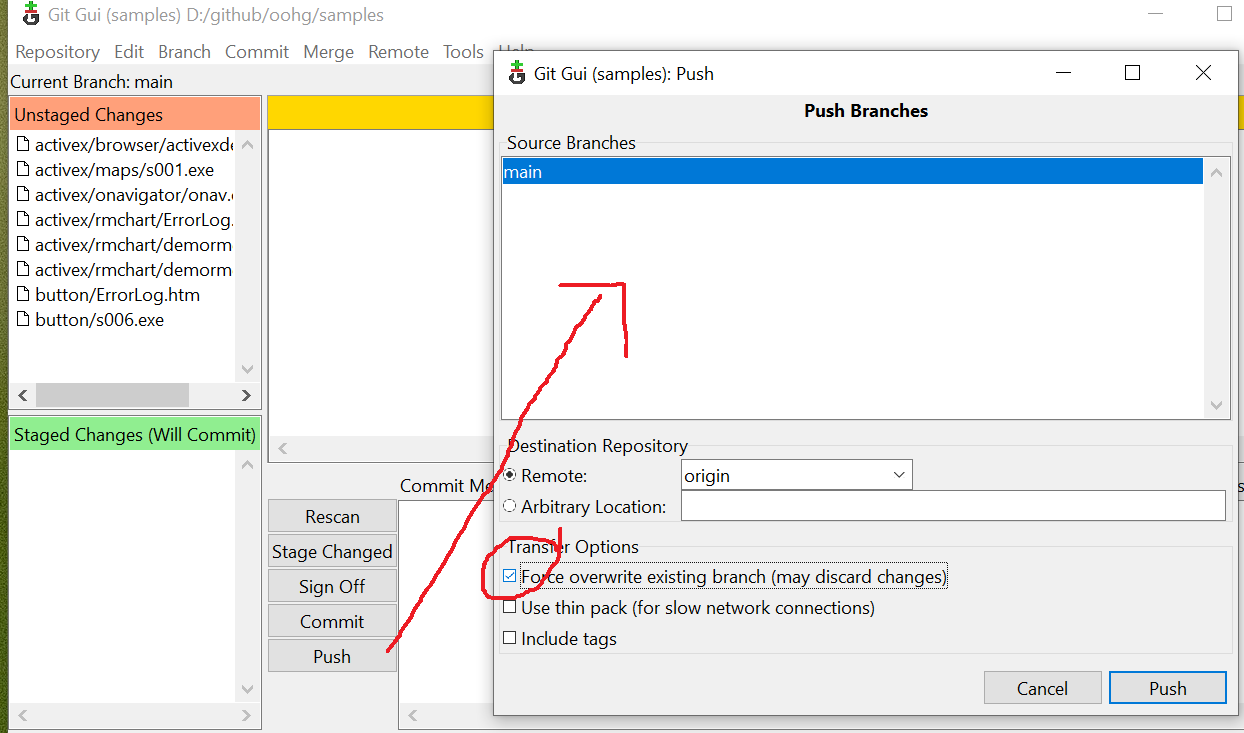Open the Commit menu
Screen dimensions: 1244x733
tap(257, 52)
